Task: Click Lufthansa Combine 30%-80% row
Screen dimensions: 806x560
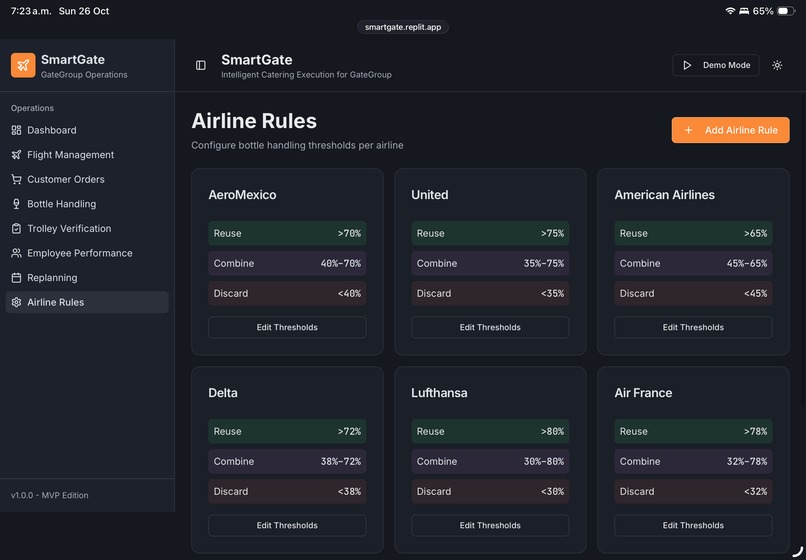Action: click(x=490, y=461)
